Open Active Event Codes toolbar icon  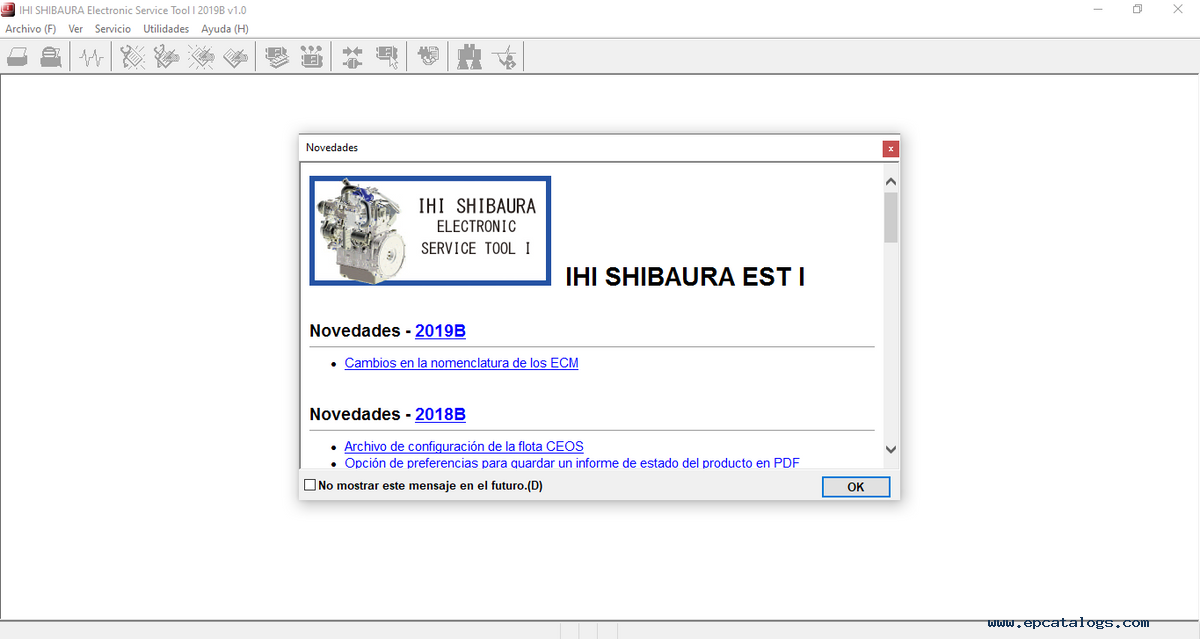201,57
